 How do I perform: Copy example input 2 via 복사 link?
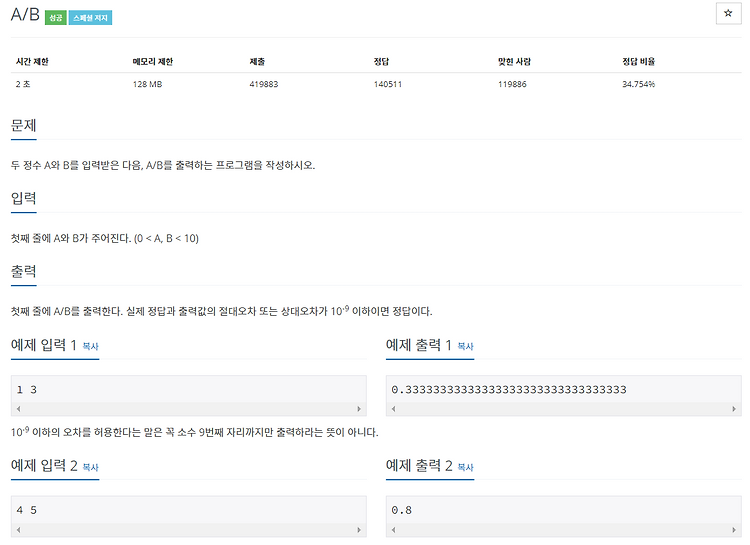pyautogui.click(x=90, y=467)
